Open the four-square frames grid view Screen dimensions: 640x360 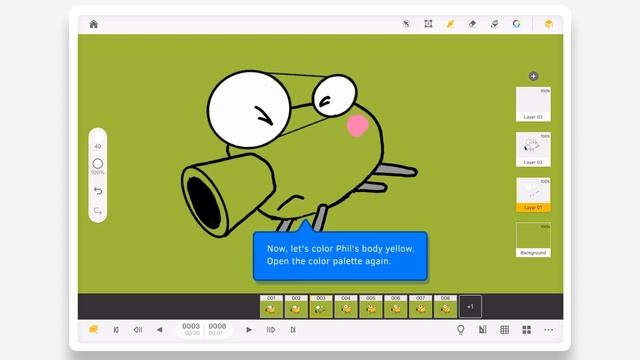[x=527, y=330]
